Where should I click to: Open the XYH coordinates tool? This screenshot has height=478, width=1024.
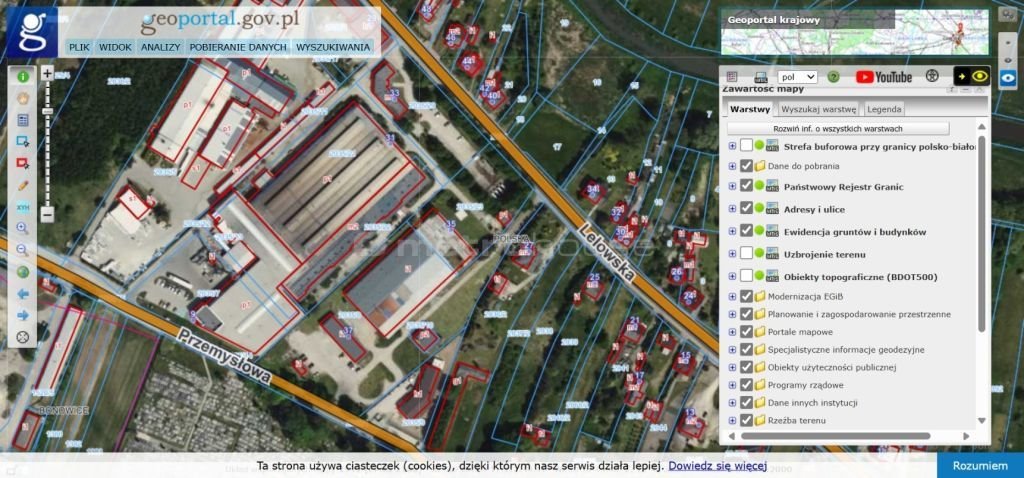(22, 207)
